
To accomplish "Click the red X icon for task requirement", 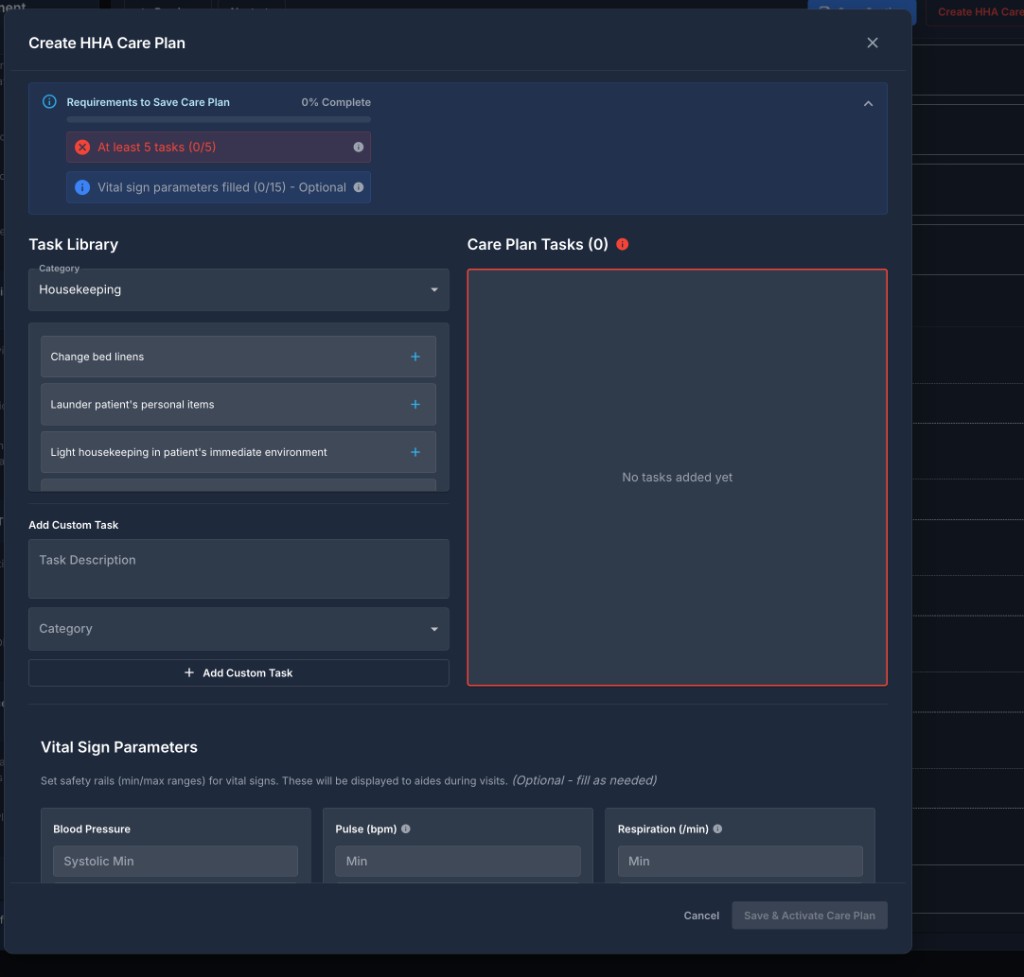I will [82, 147].
